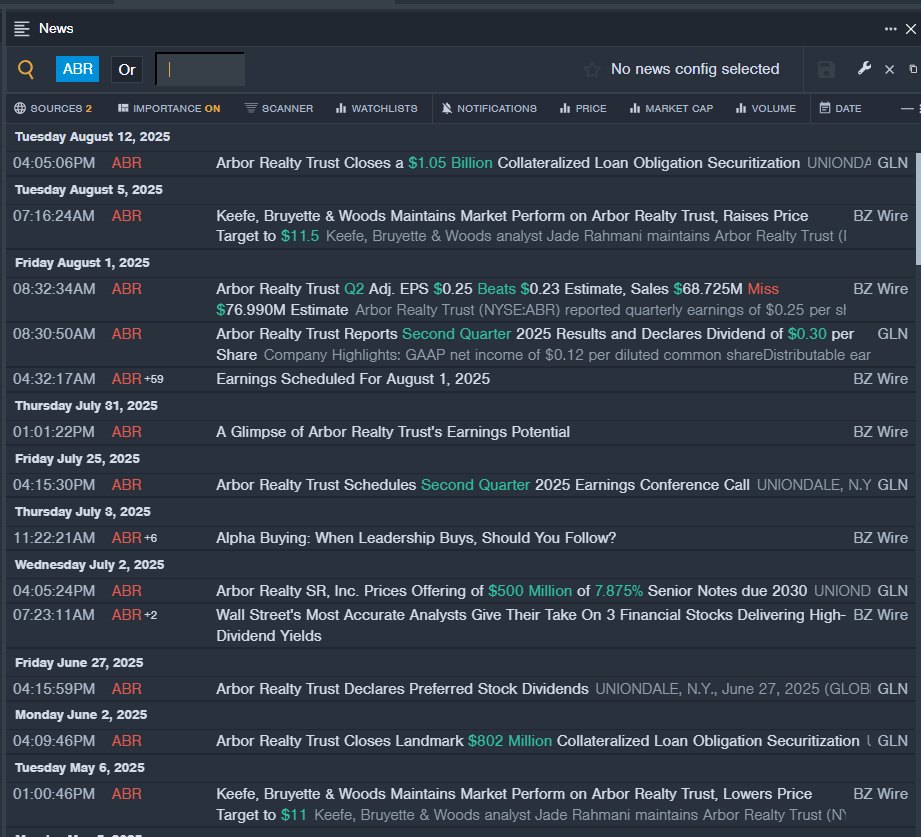The height and width of the screenshot is (837, 921).
Task: Click the 11:22:21AM timestamp
Action: pos(54,537)
